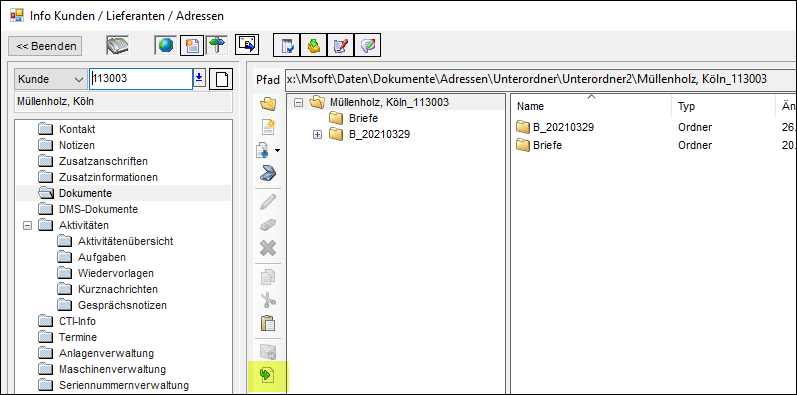Open Zusatzanschriften tree entry

point(103,162)
